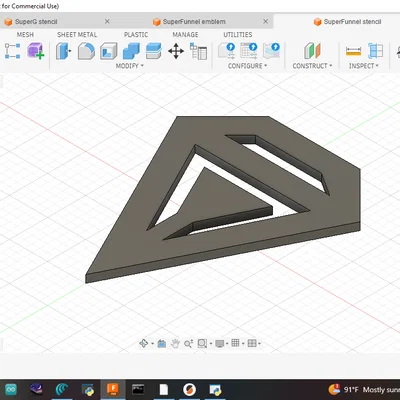Open the 91°F weather widget

coord(364,389)
